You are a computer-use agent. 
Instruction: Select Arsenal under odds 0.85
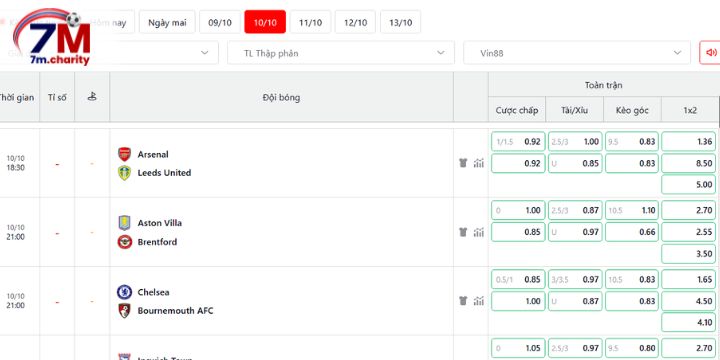click(575, 163)
